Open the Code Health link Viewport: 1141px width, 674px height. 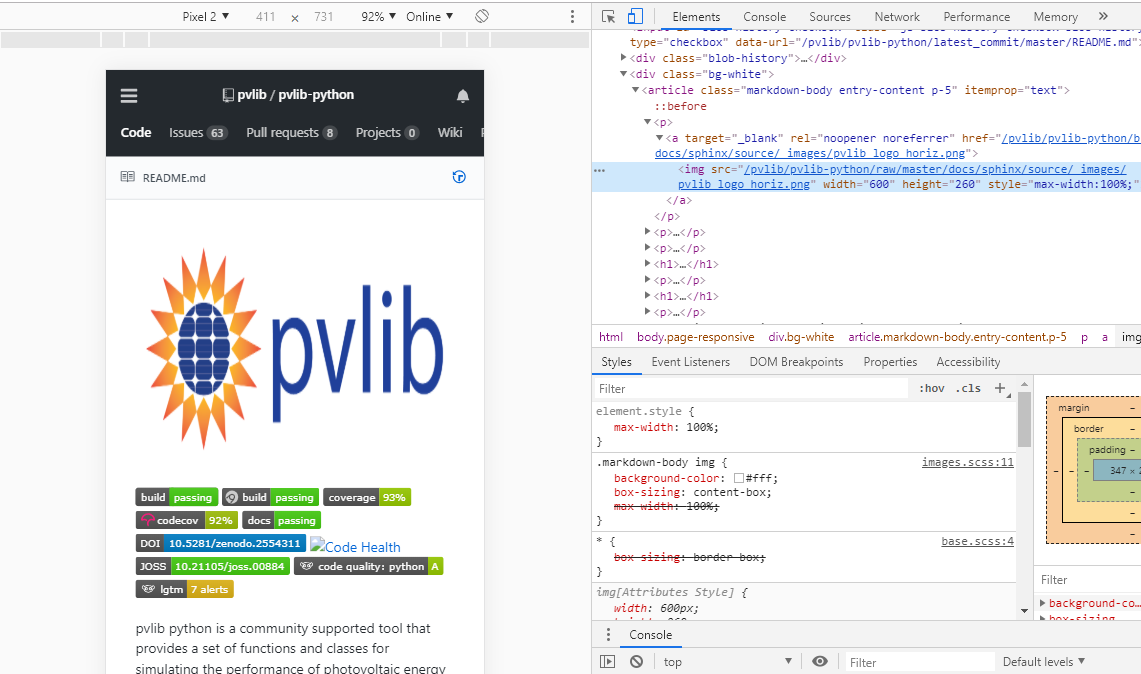click(355, 547)
